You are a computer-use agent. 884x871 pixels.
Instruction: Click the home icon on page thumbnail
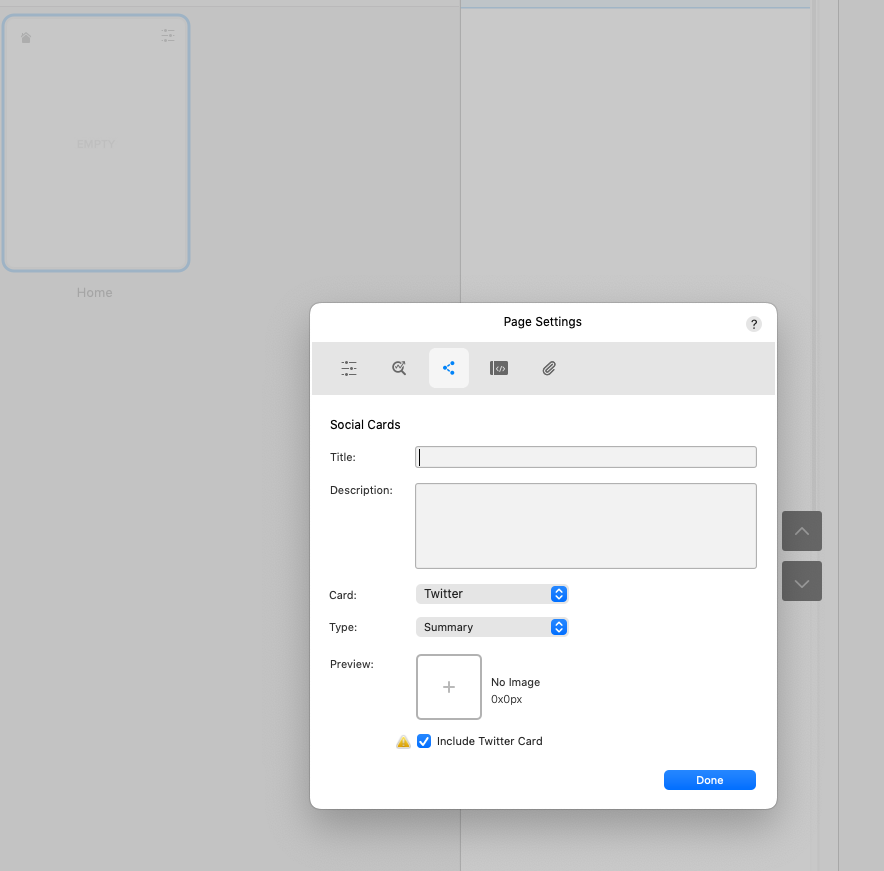tap(26, 38)
